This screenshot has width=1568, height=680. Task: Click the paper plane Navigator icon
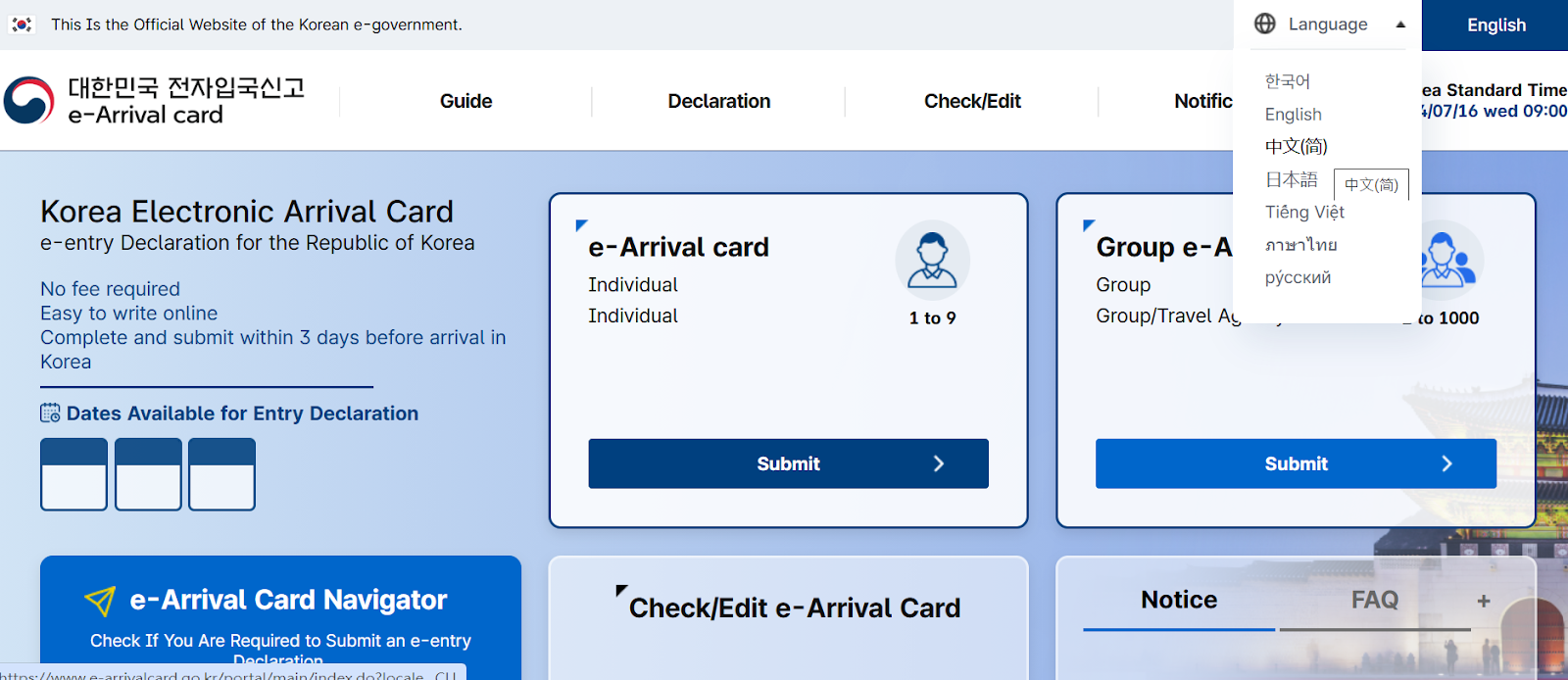(x=100, y=601)
